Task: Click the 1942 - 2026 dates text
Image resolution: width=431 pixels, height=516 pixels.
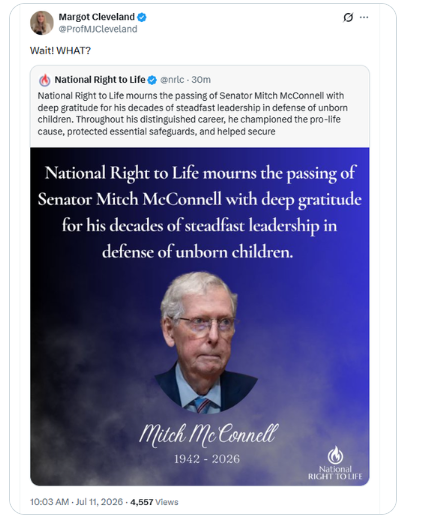Action: [207, 459]
